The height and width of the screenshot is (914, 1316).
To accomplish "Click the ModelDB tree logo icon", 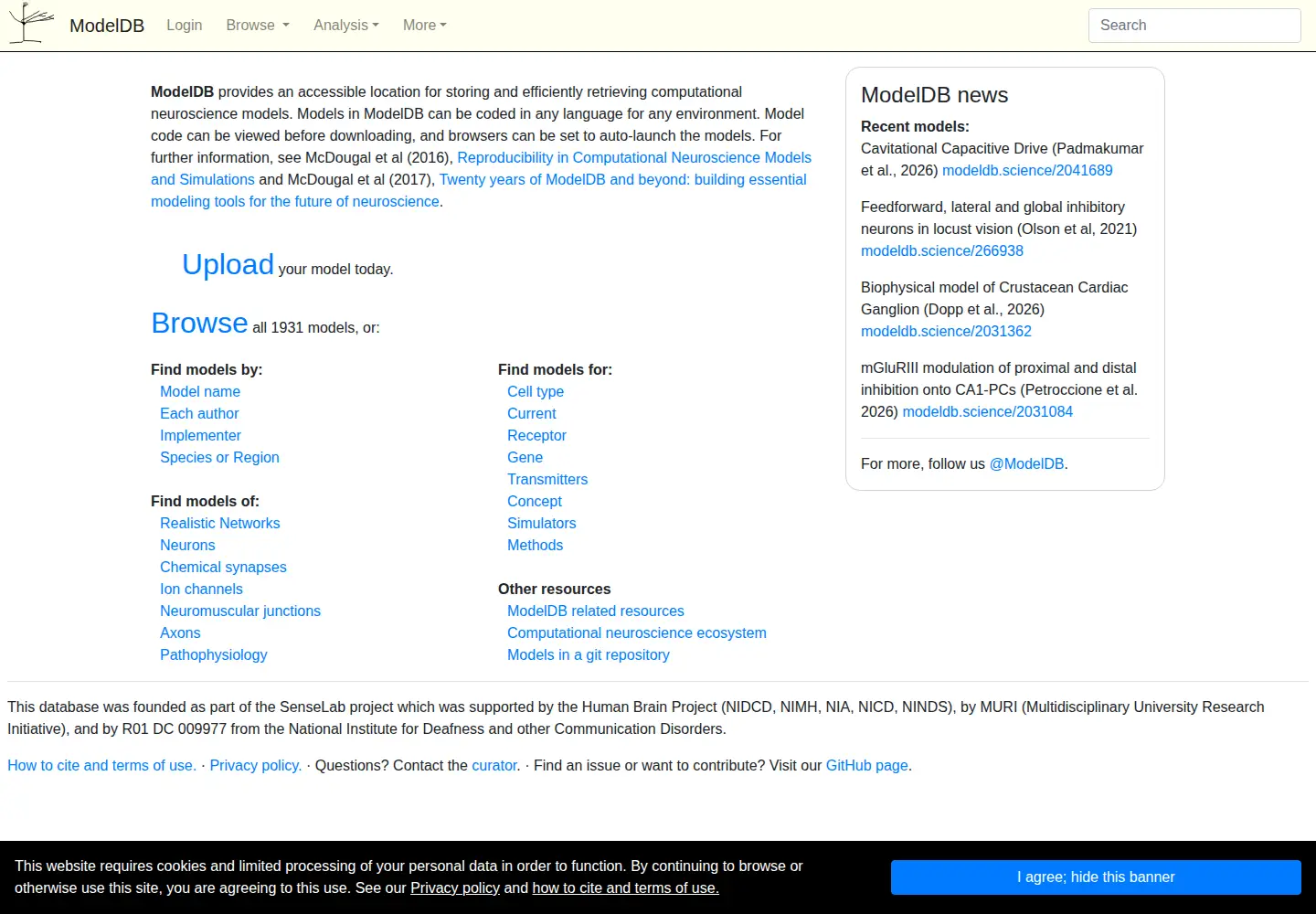I will click(x=31, y=24).
